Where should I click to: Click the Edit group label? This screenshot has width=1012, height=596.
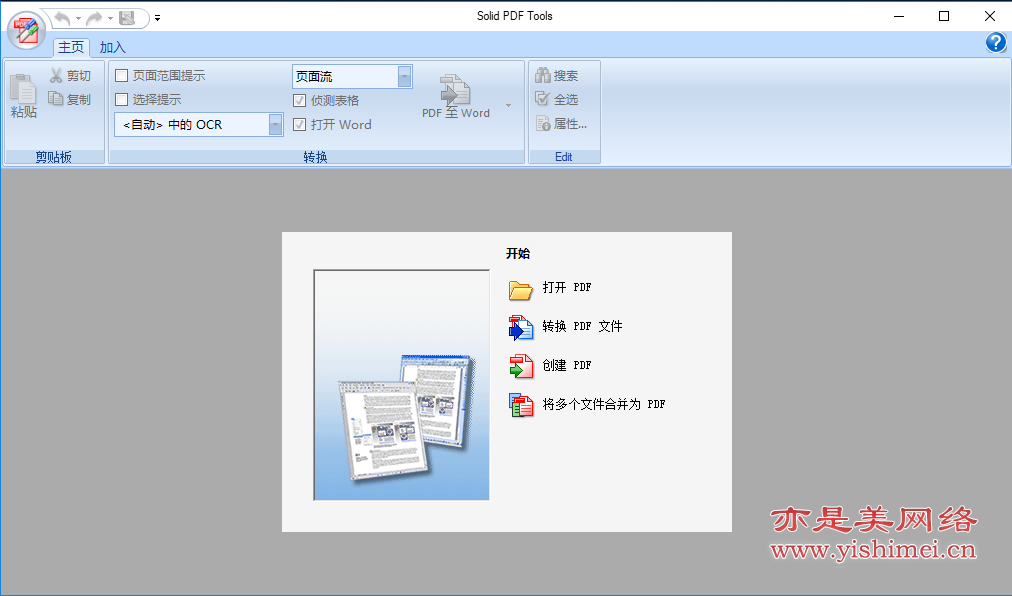pos(563,157)
